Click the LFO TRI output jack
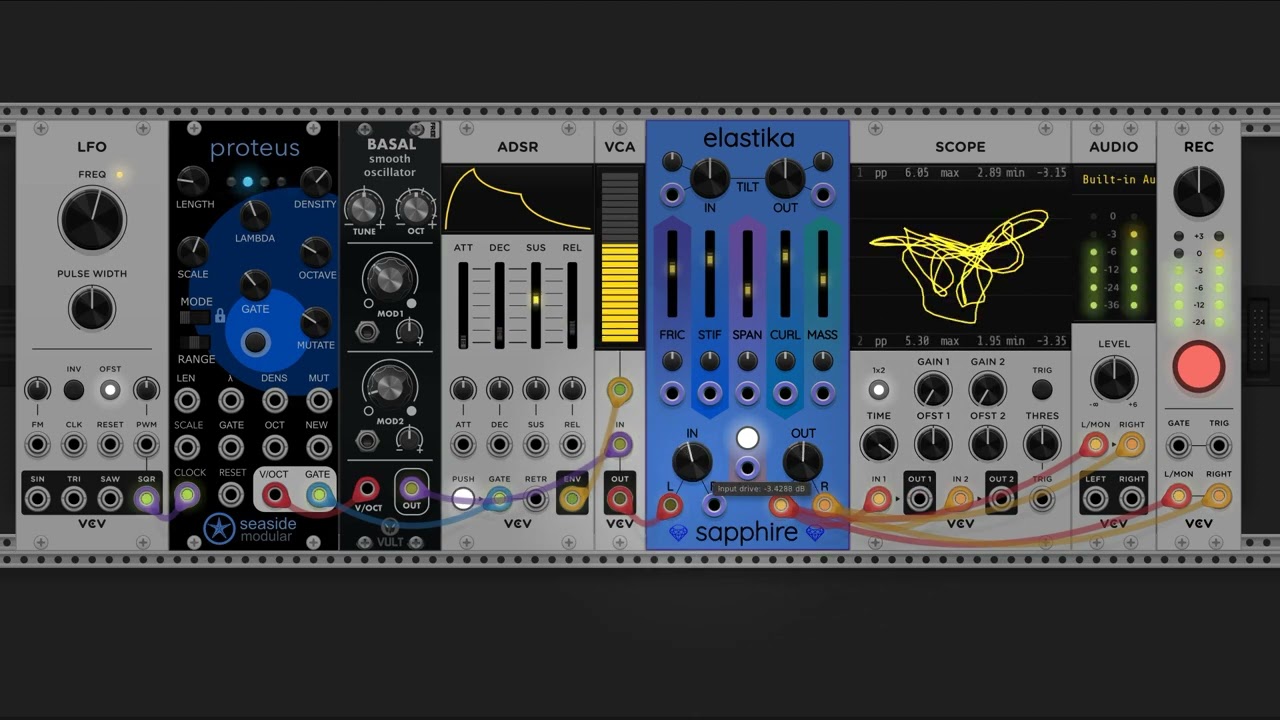Screen dimensions: 1280x720 point(74,497)
